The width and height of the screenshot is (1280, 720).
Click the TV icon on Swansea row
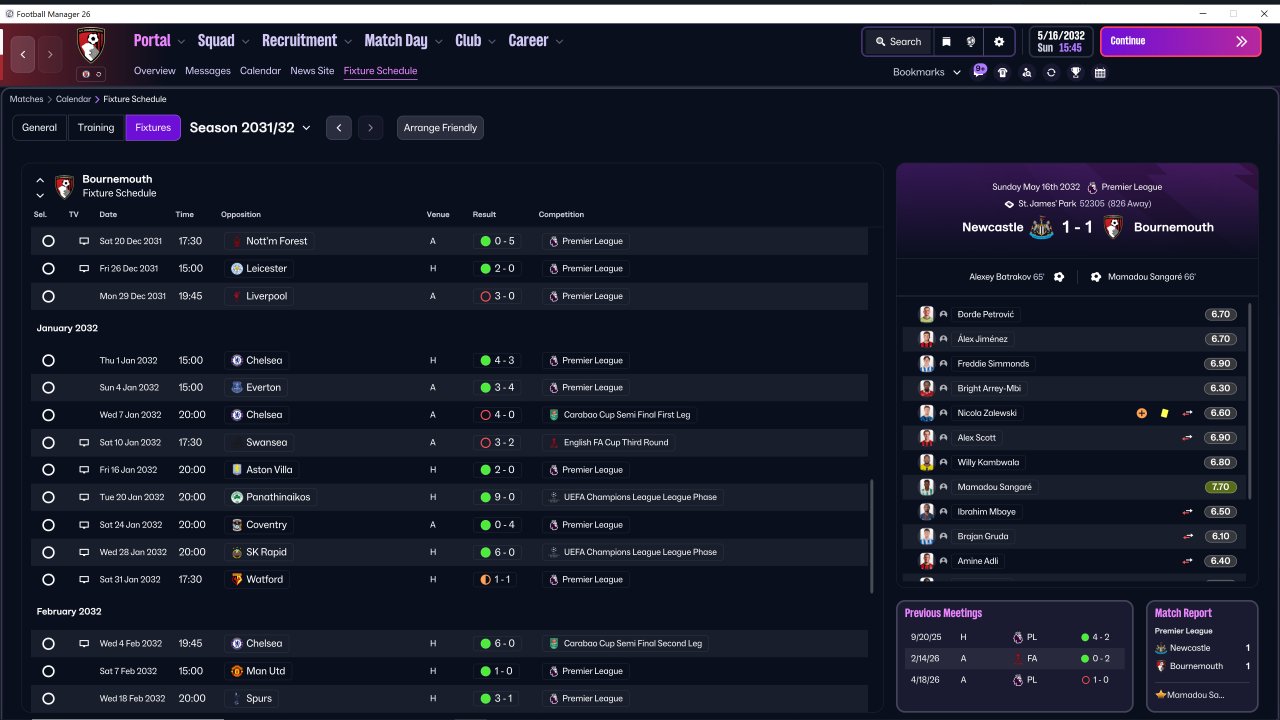tap(84, 442)
